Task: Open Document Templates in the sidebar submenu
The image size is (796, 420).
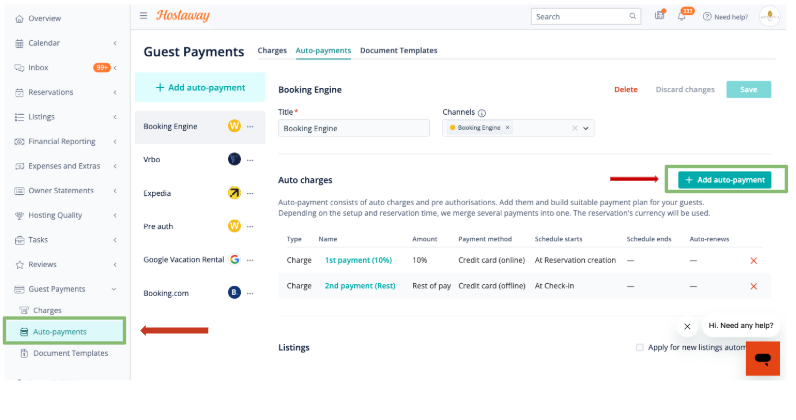Action: [x=71, y=353]
